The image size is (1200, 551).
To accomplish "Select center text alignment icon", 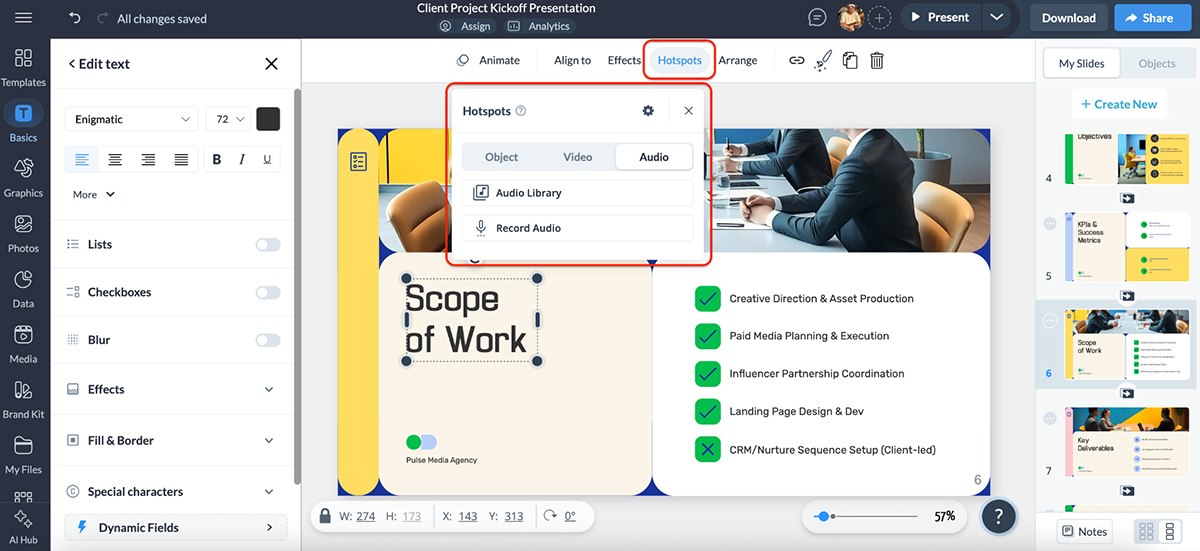I will (115, 159).
